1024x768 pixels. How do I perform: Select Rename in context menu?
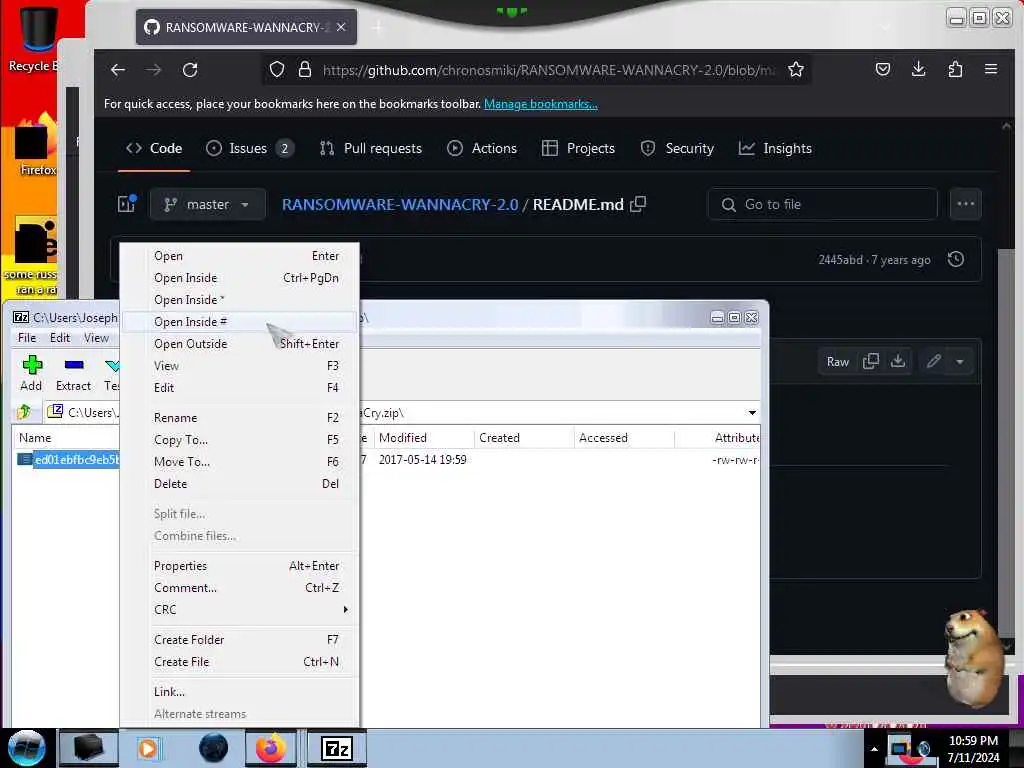click(x=240, y=418)
